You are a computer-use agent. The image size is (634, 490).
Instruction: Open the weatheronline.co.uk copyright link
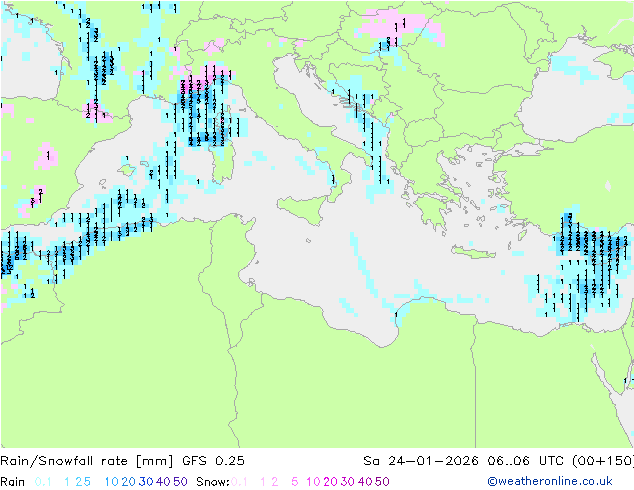(x=550, y=481)
